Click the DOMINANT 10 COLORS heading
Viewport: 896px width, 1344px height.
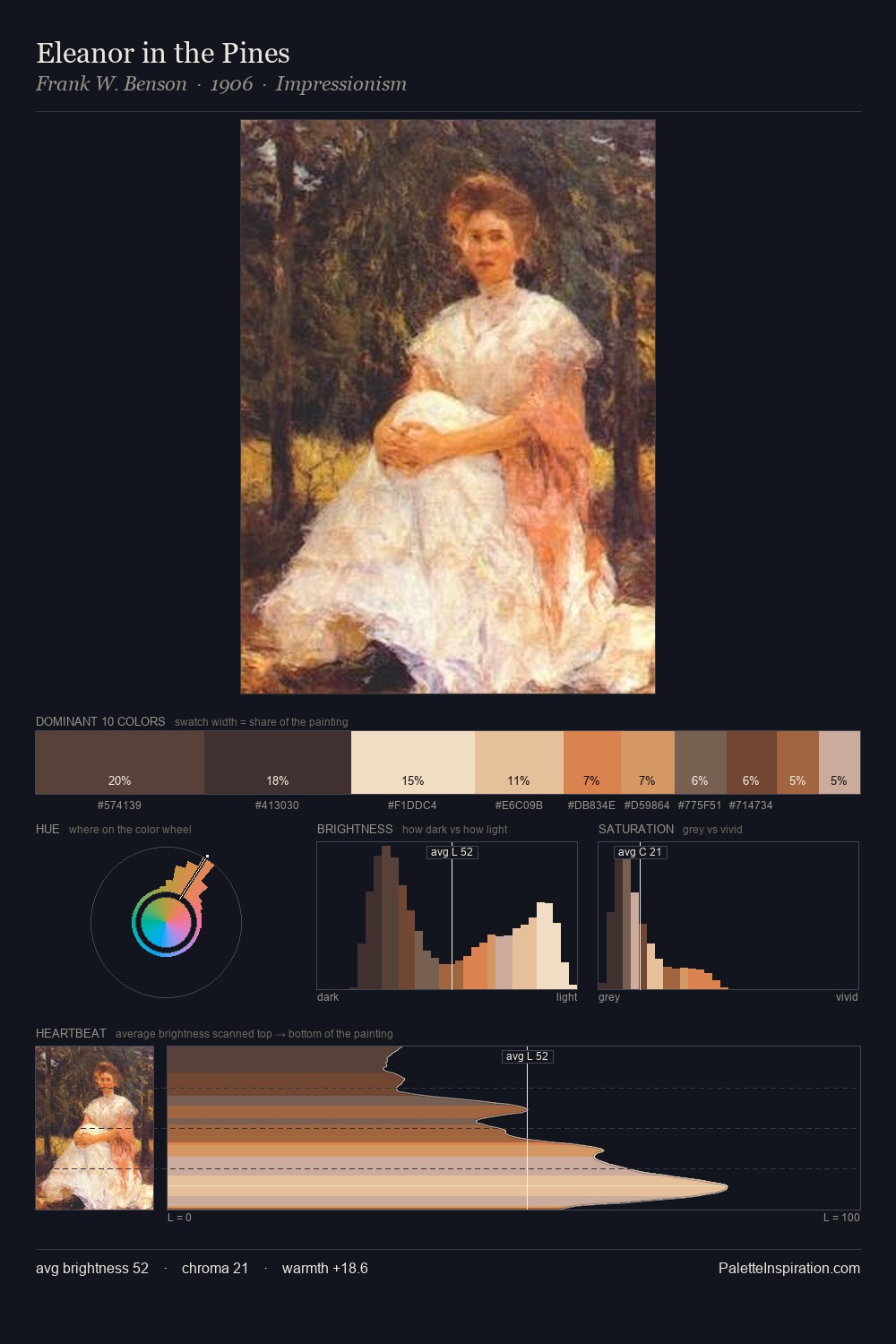click(100, 721)
